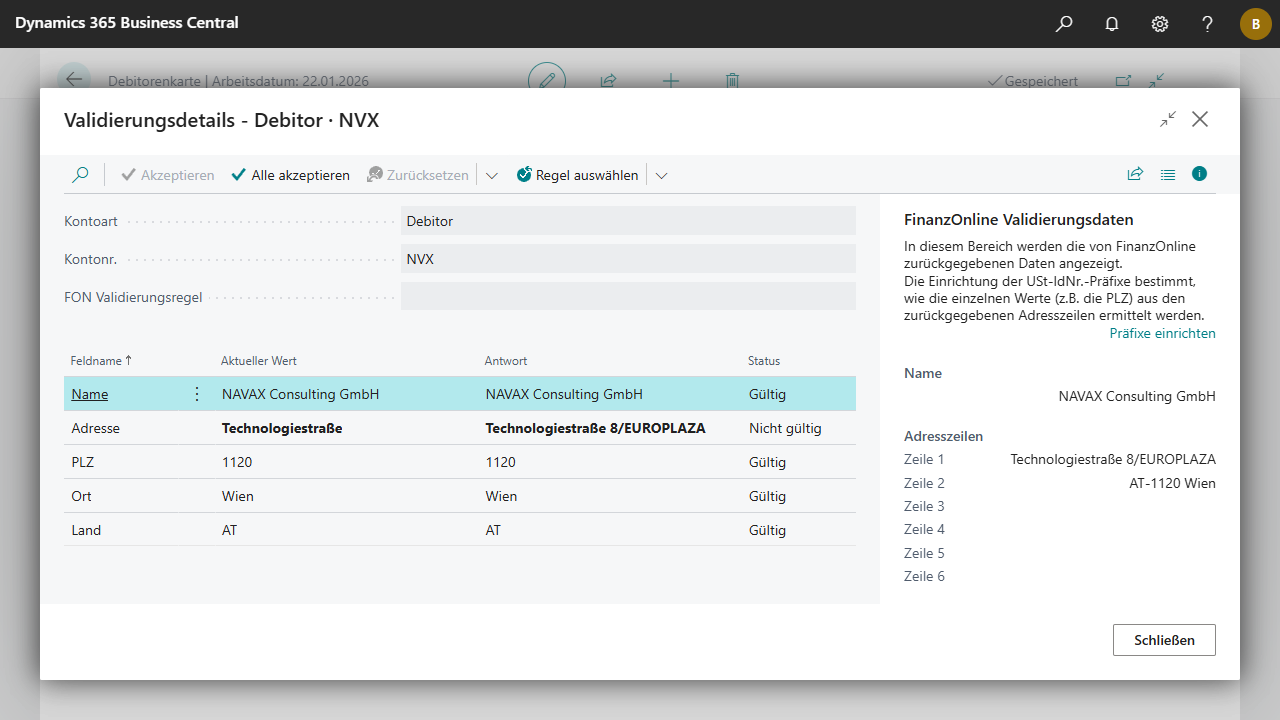This screenshot has width=1280, height=720.
Task: Select the Land row
Action: point(460,530)
